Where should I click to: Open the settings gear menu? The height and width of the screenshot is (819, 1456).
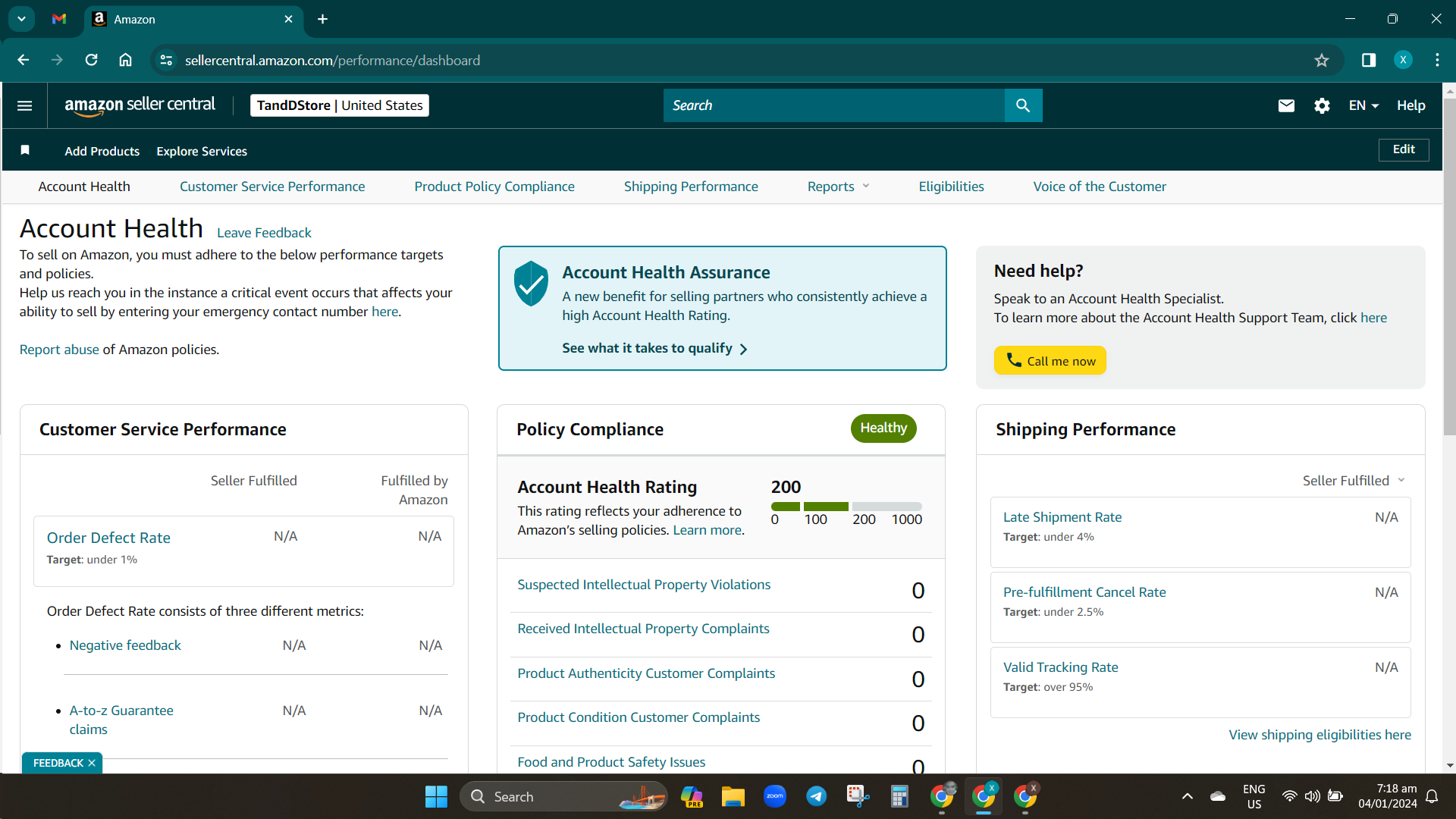[1322, 105]
